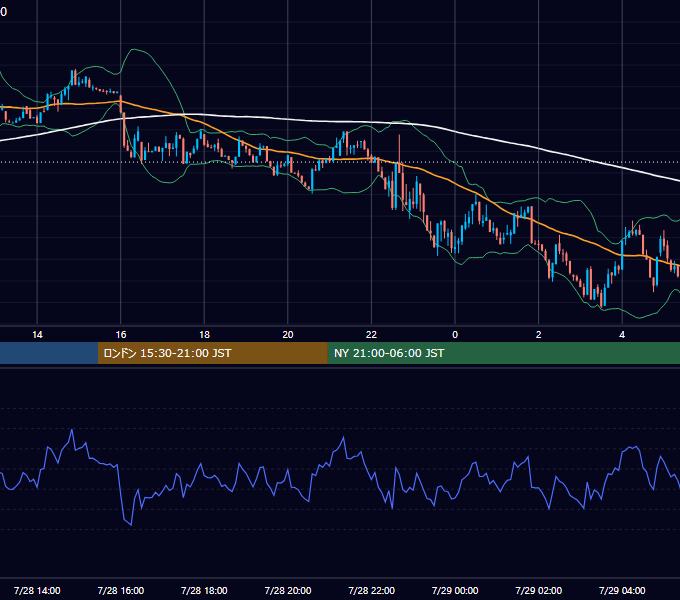Click the NY 21:00-06:00 JST session band
This screenshot has width=680, height=600.
click(503, 353)
